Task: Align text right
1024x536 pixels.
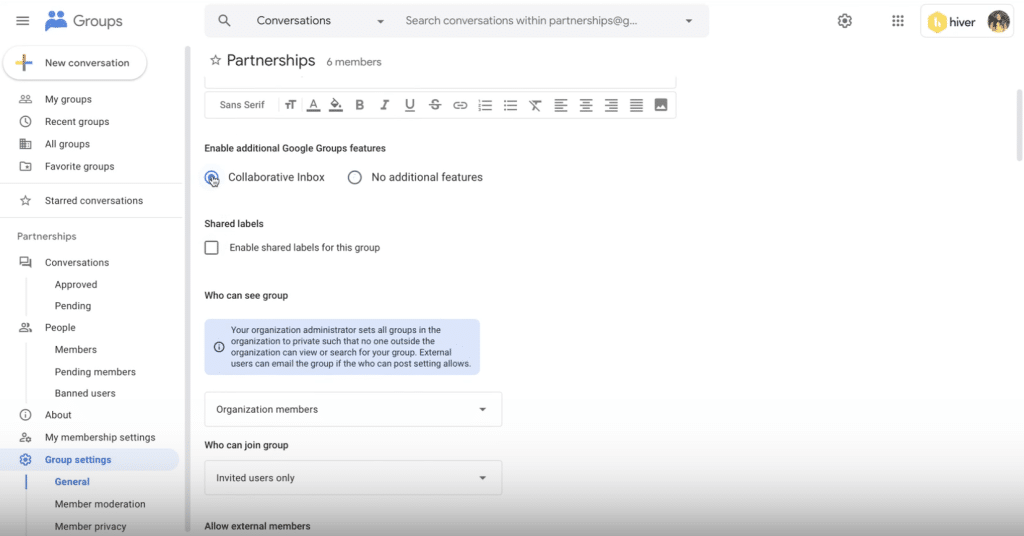Action: [611, 105]
